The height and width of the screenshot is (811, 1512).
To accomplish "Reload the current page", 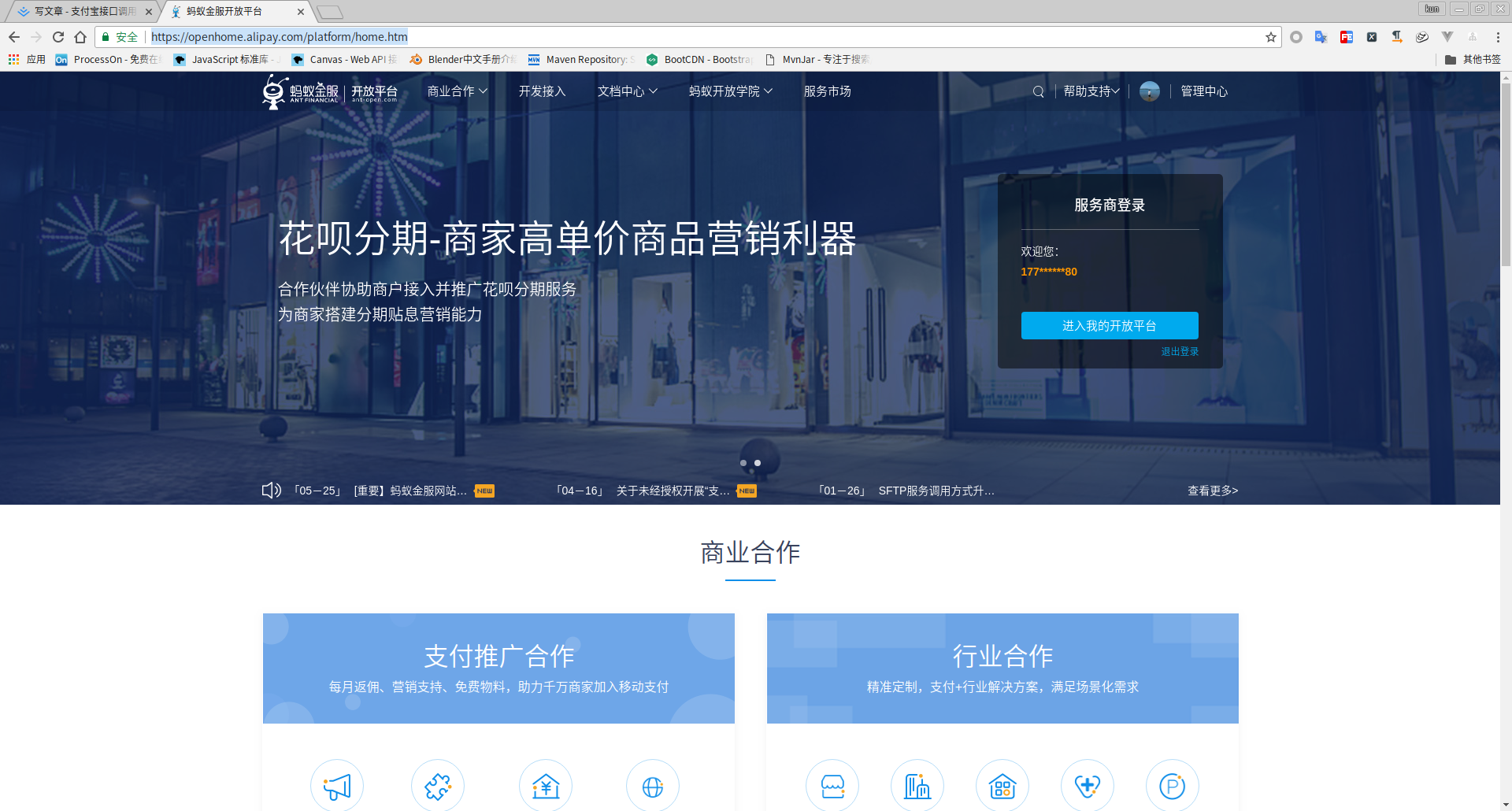I will point(58,37).
